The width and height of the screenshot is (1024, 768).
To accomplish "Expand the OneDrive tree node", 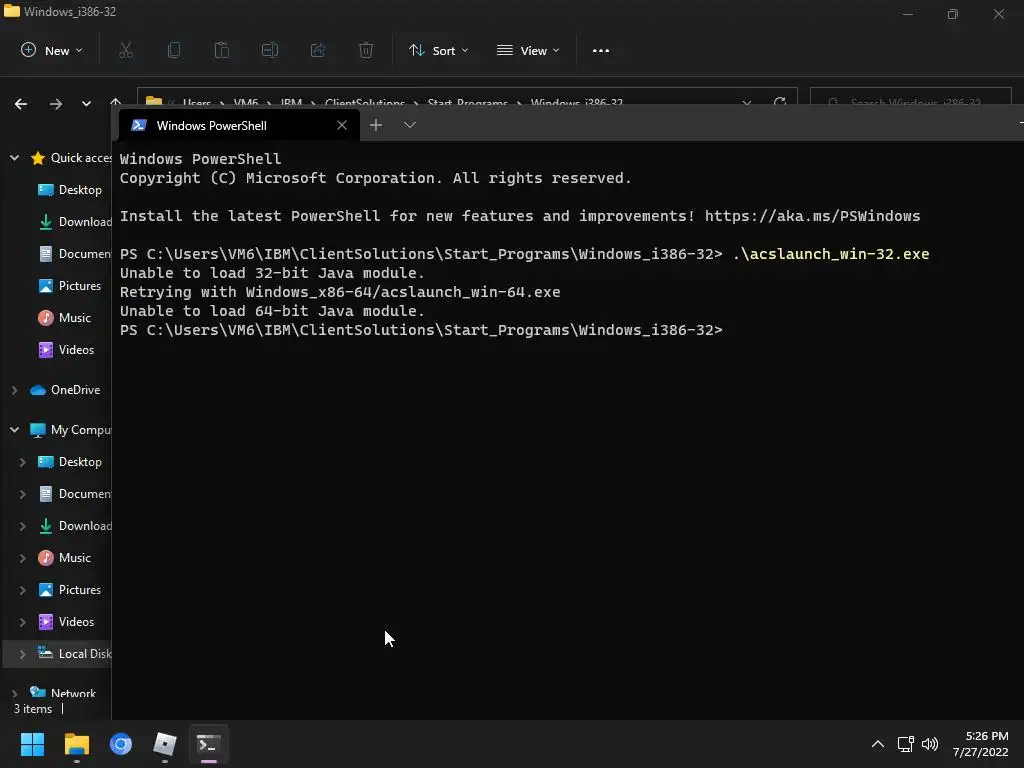I will coord(14,390).
